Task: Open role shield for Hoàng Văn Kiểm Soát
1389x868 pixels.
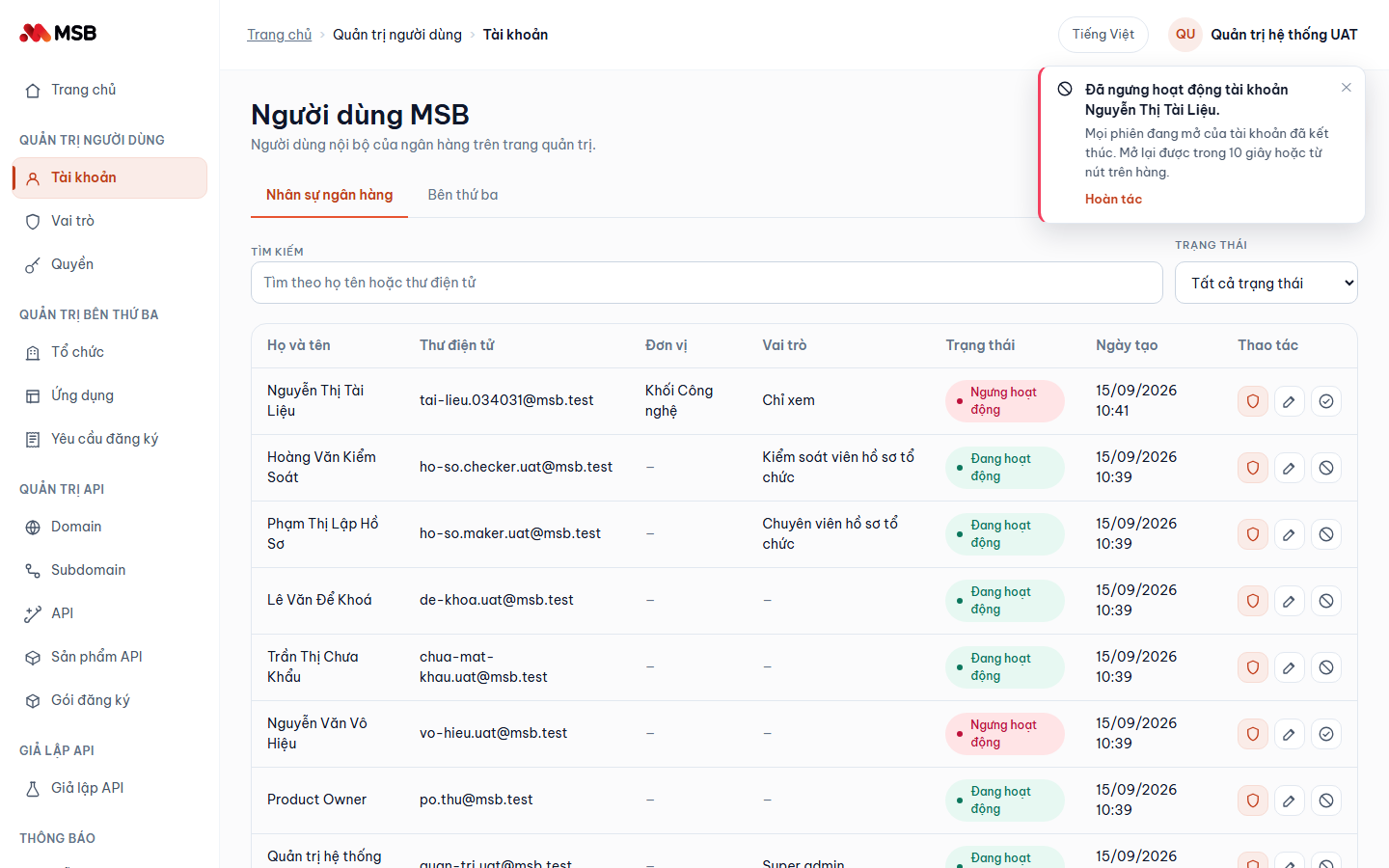Action: 1253,468
